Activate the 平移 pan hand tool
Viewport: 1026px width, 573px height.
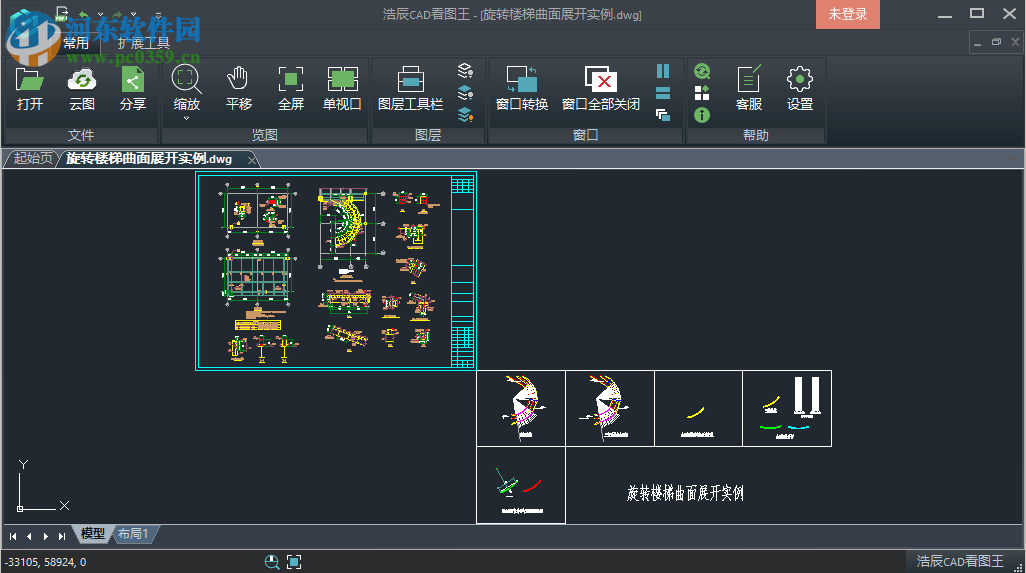[x=238, y=89]
